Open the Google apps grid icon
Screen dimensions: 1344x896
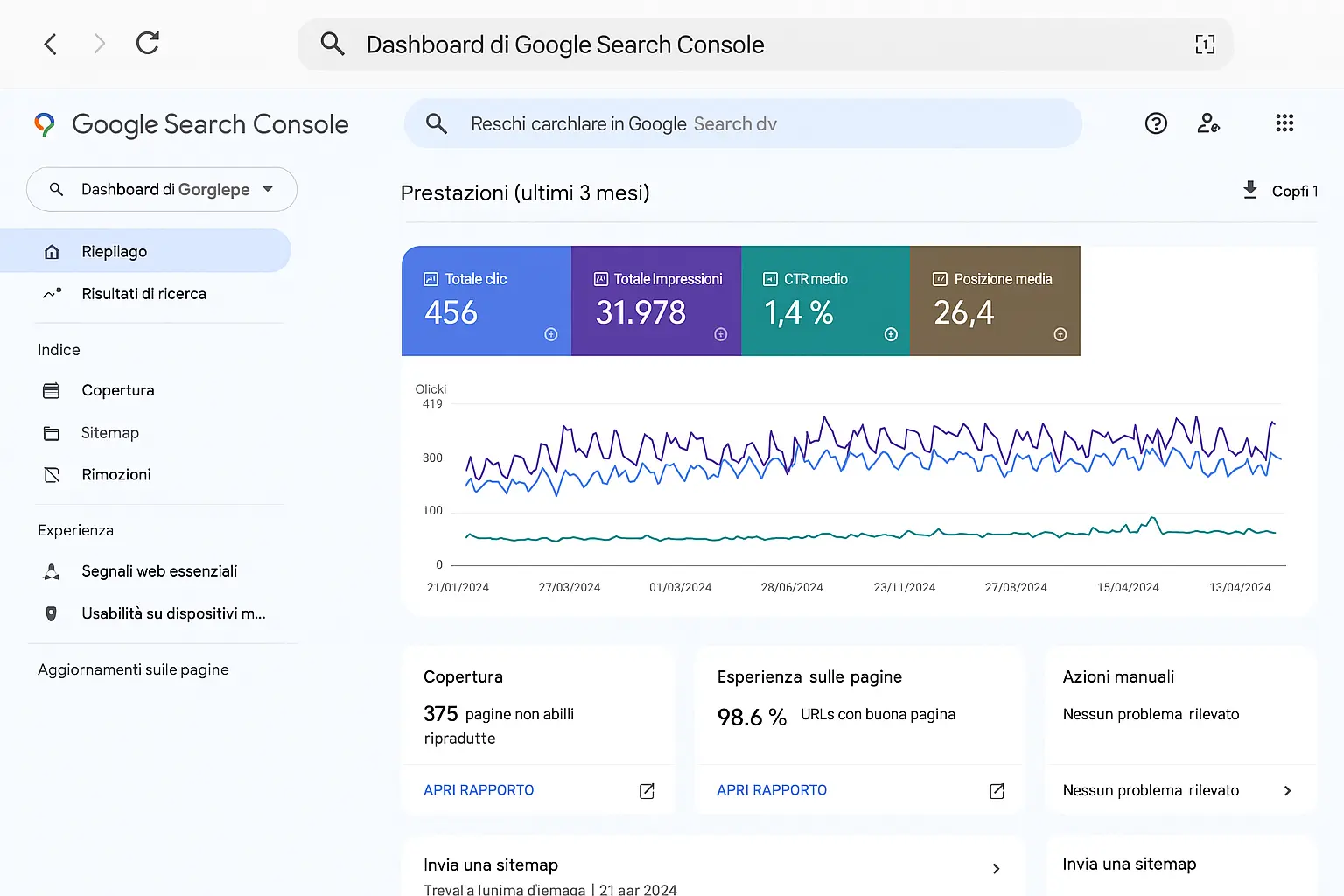tap(1284, 122)
